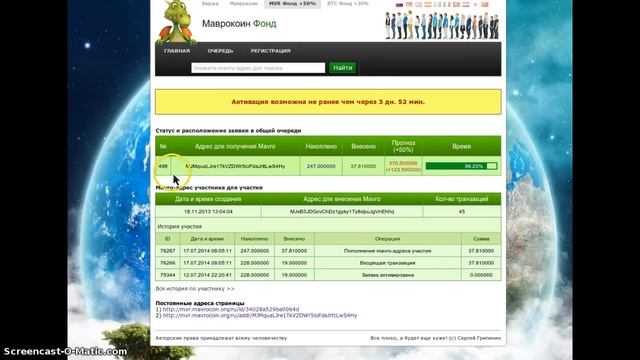Click the История участия label
The height and width of the screenshot is (360, 640).
[180, 227]
